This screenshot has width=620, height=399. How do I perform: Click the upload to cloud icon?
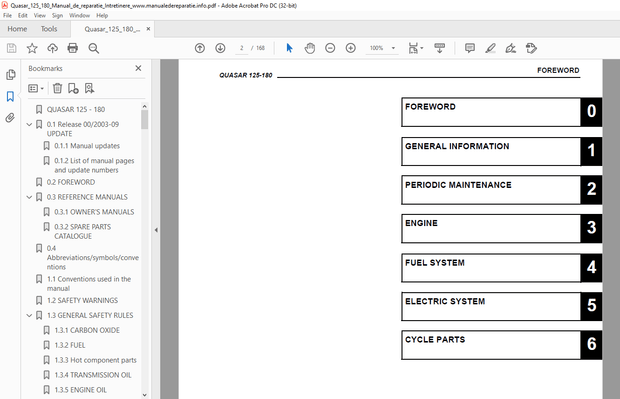52,48
